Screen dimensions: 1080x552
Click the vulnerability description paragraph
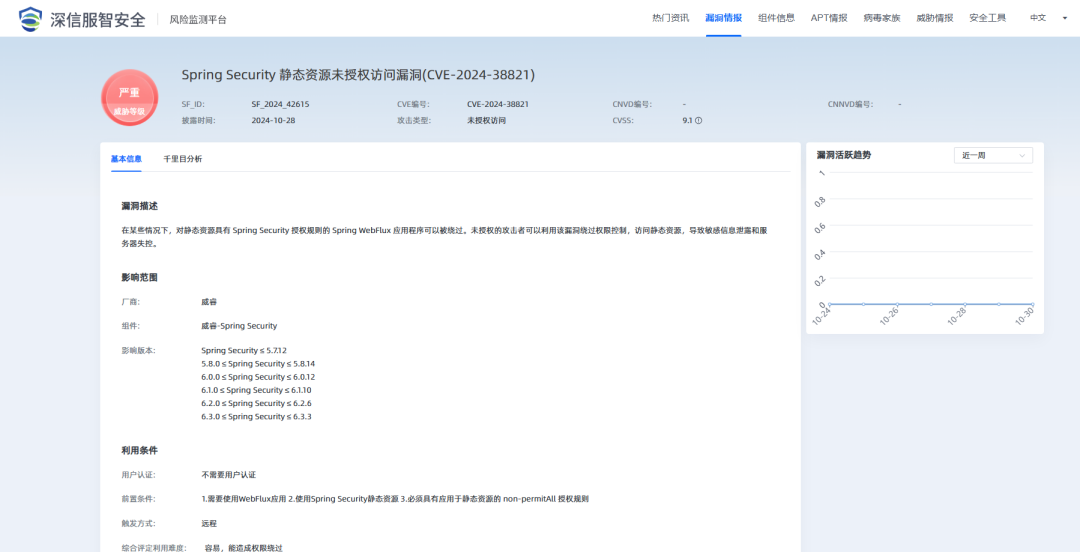[444, 237]
